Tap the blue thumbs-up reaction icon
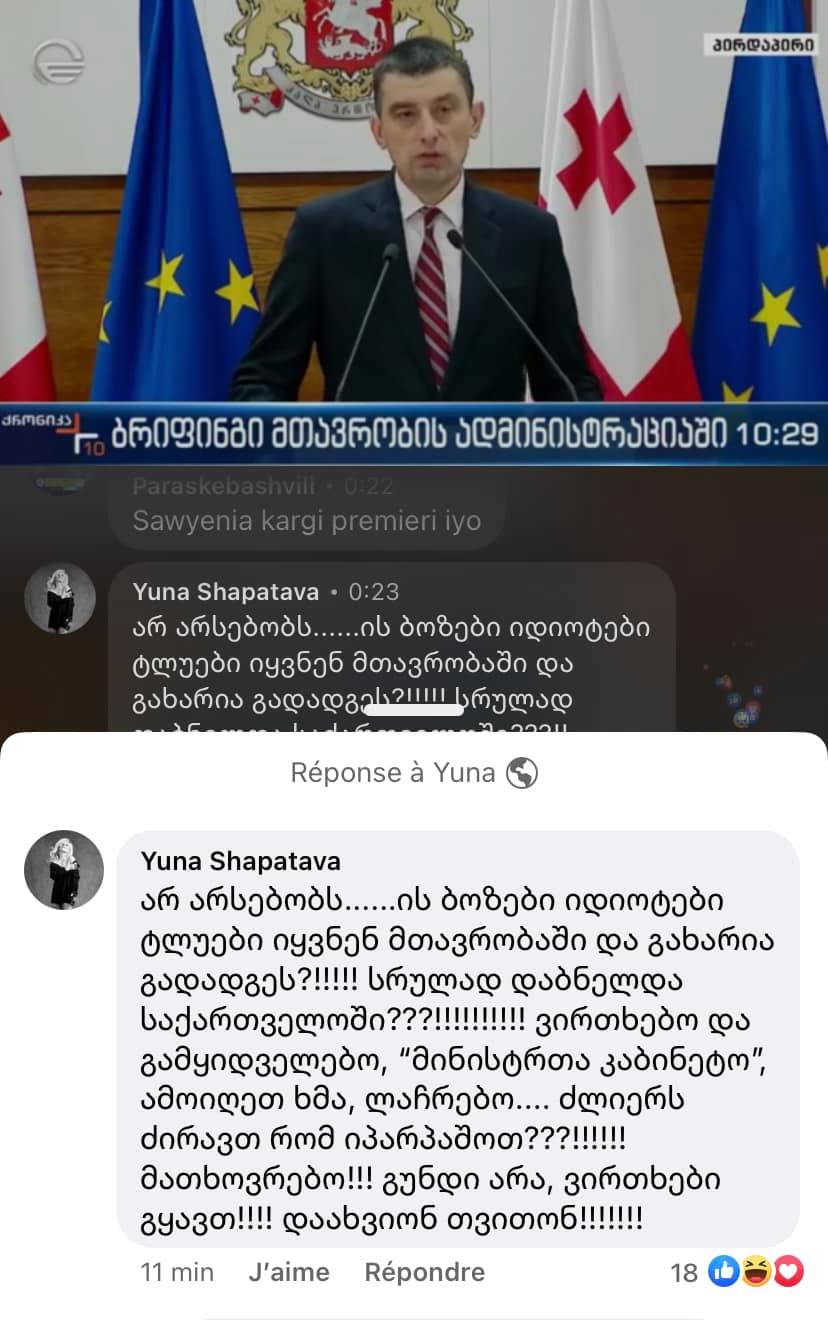Viewport: 828px width, 1320px height. click(x=723, y=1272)
